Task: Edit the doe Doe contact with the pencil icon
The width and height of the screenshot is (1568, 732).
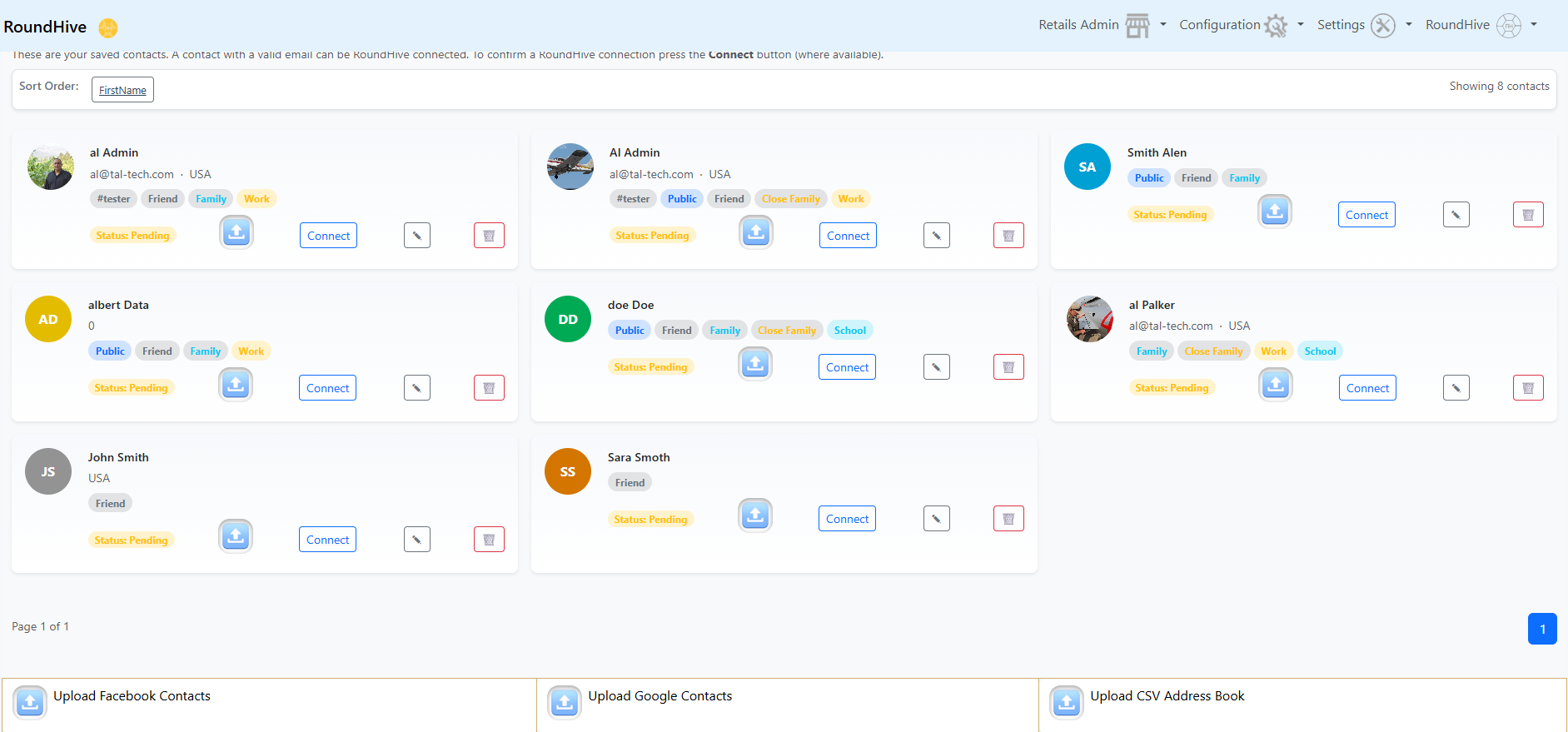Action: (x=936, y=367)
